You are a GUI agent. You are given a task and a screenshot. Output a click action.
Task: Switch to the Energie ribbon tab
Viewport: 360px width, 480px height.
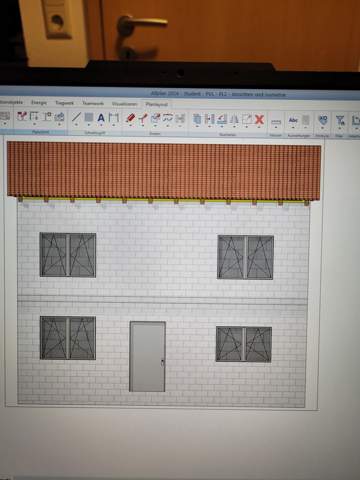39,102
